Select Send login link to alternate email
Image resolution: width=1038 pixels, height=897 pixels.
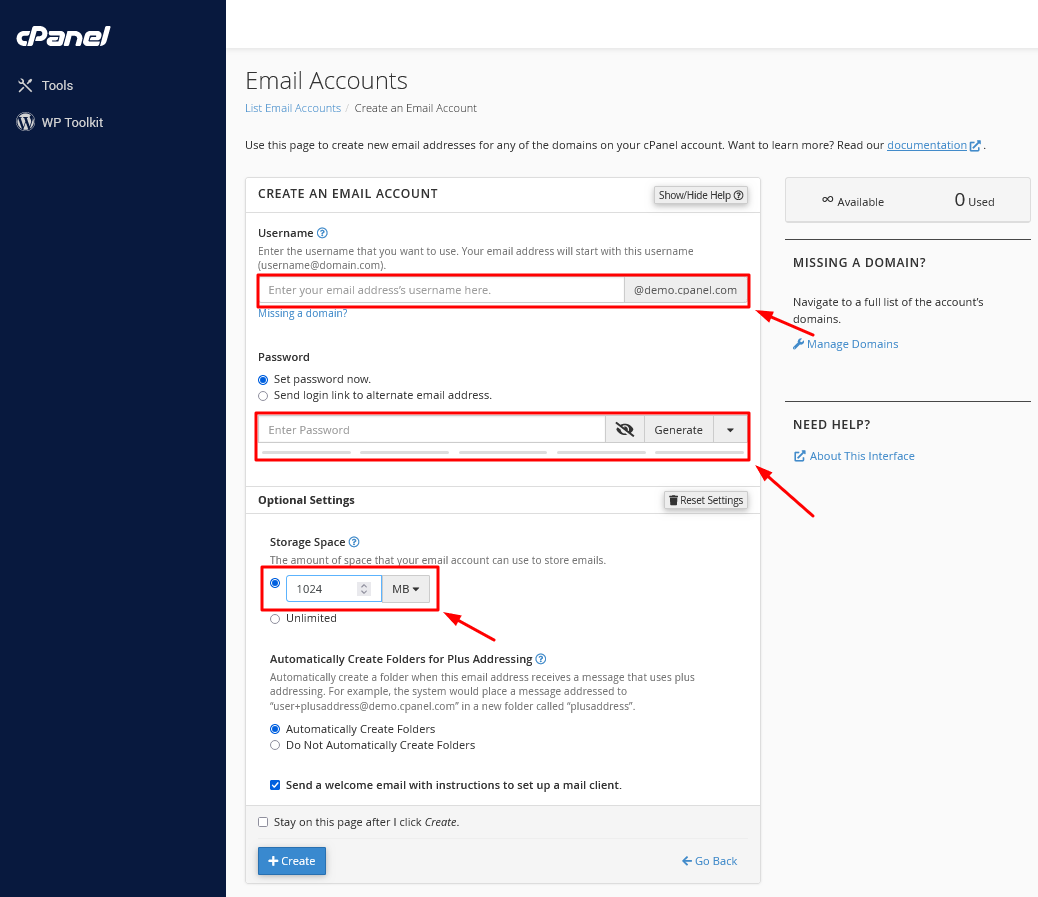coord(263,396)
